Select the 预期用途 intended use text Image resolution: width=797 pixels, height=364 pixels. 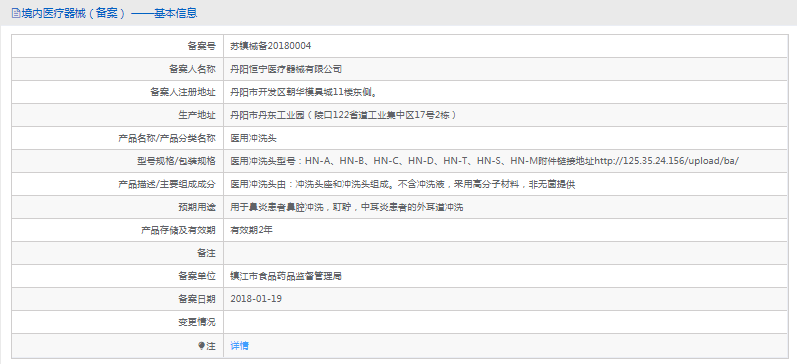[x=347, y=207]
